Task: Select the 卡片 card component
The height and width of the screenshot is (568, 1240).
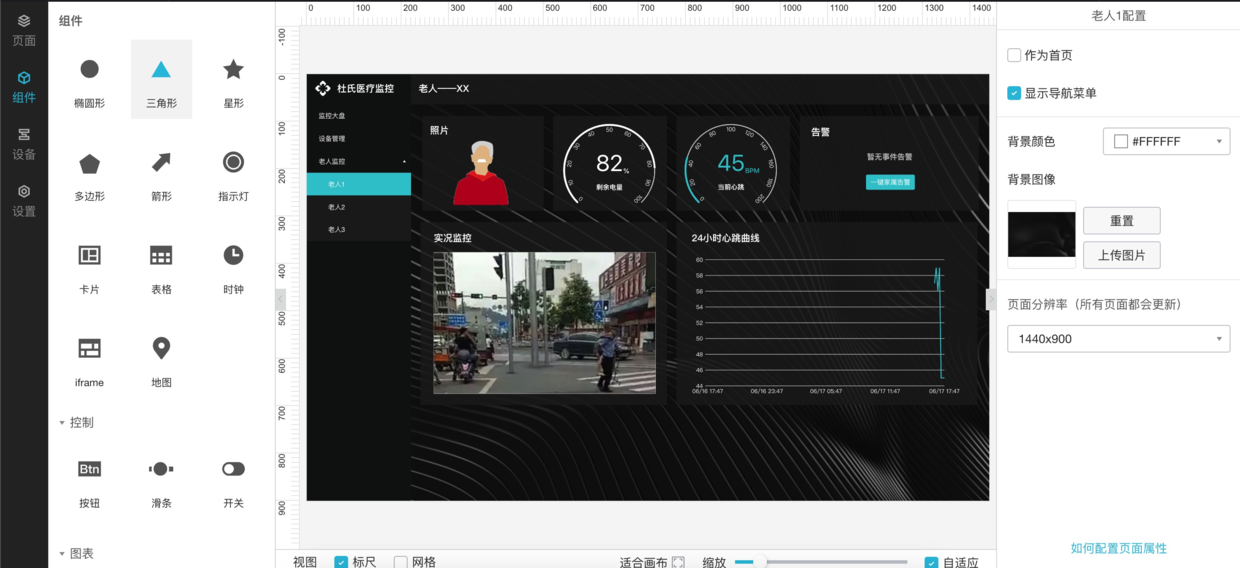Action: (x=89, y=266)
